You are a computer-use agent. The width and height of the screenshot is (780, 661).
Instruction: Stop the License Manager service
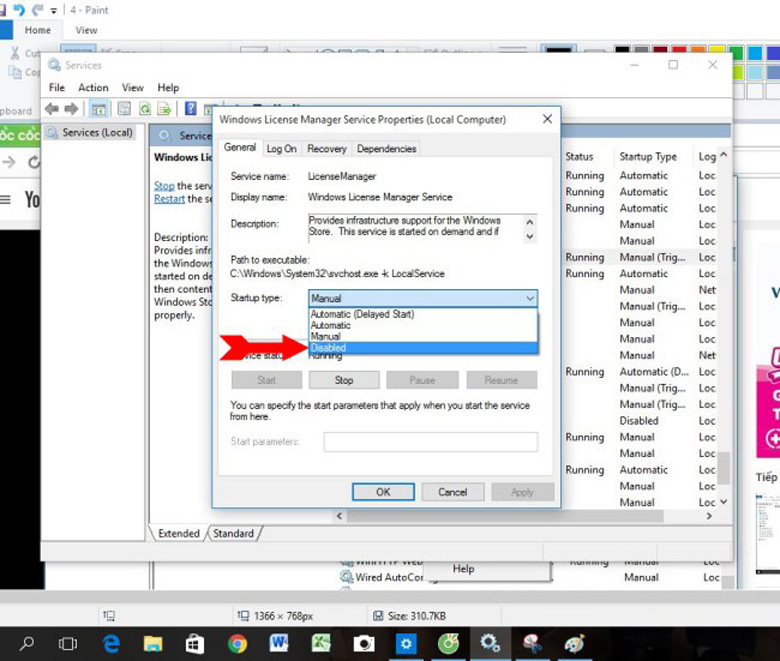344,380
